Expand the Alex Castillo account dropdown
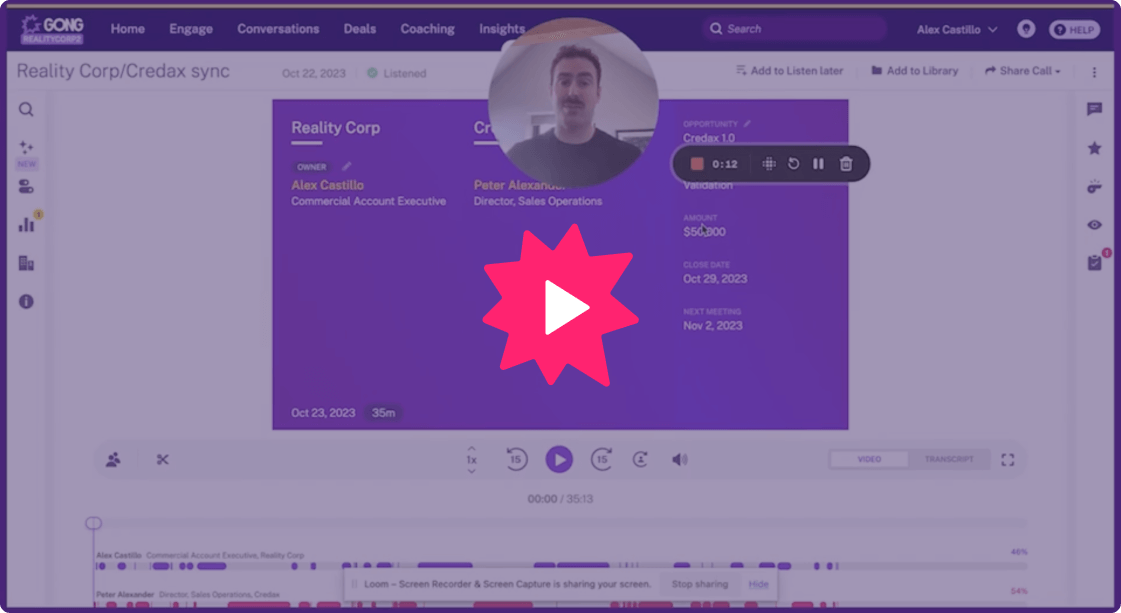1121x613 pixels. point(957,30)
